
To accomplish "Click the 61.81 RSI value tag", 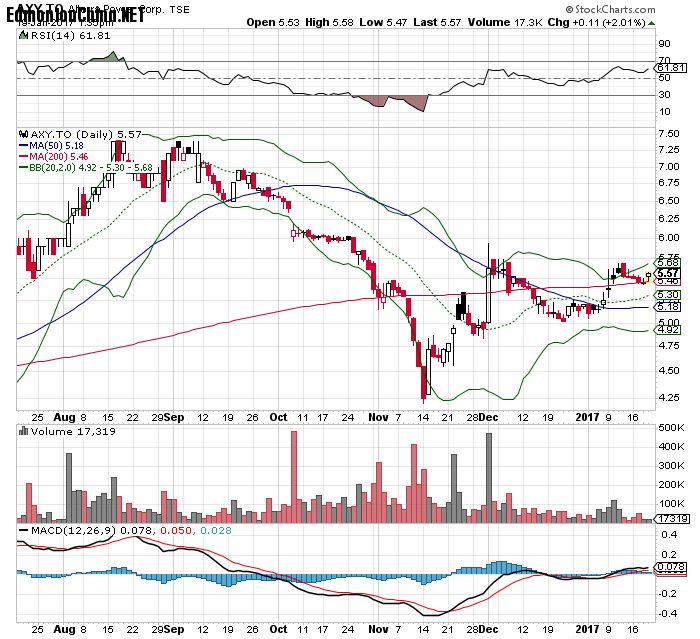I will pos(671,68).
